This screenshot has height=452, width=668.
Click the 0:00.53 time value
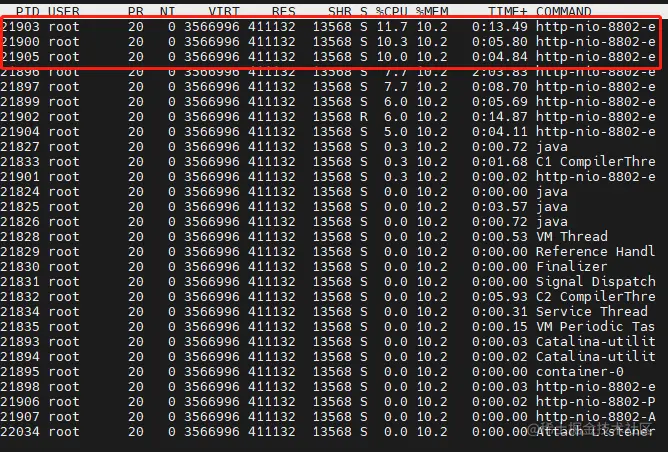(500, 236)
